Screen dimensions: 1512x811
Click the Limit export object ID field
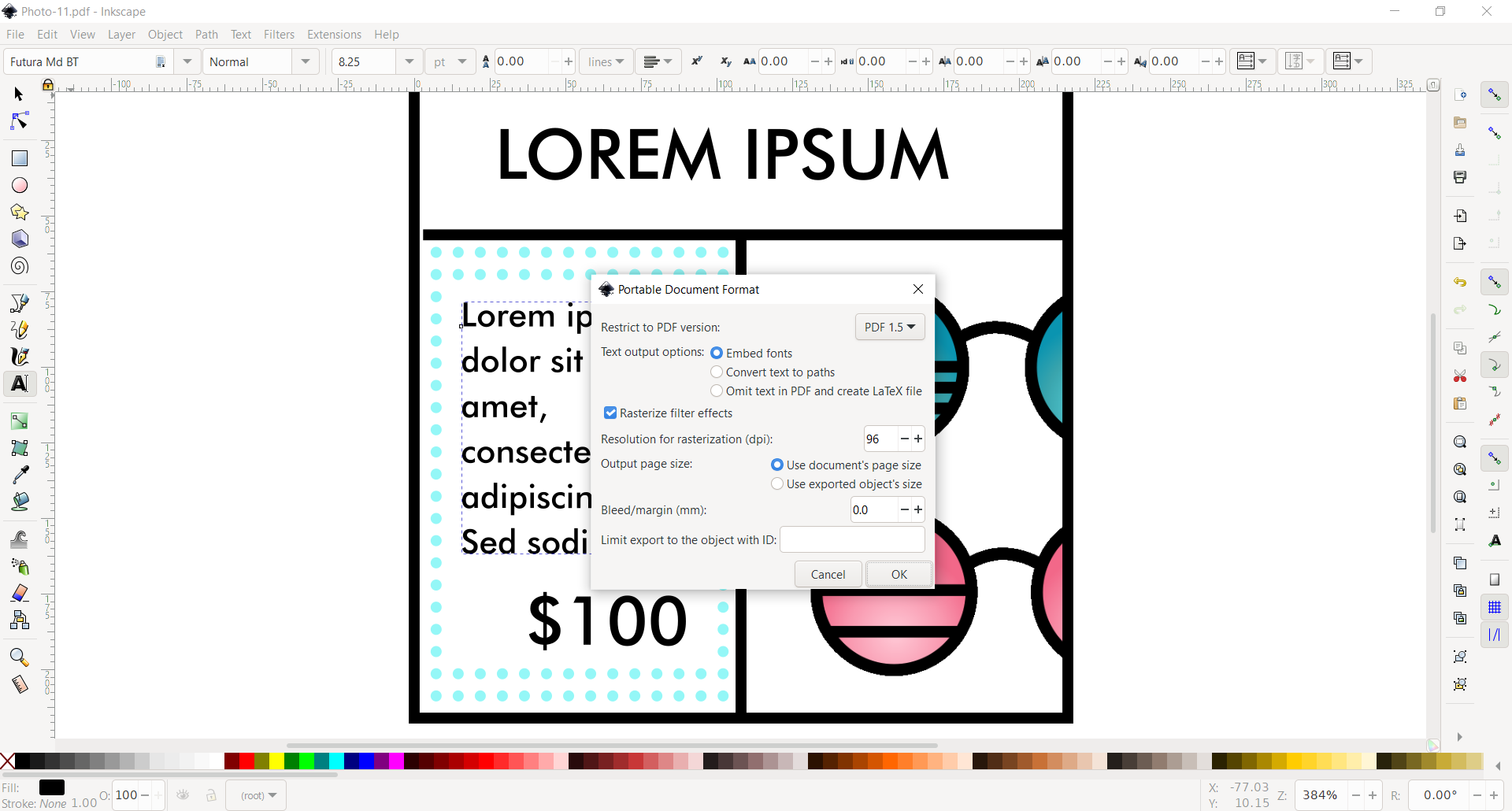pyautogui.click(x=852, y=540)
